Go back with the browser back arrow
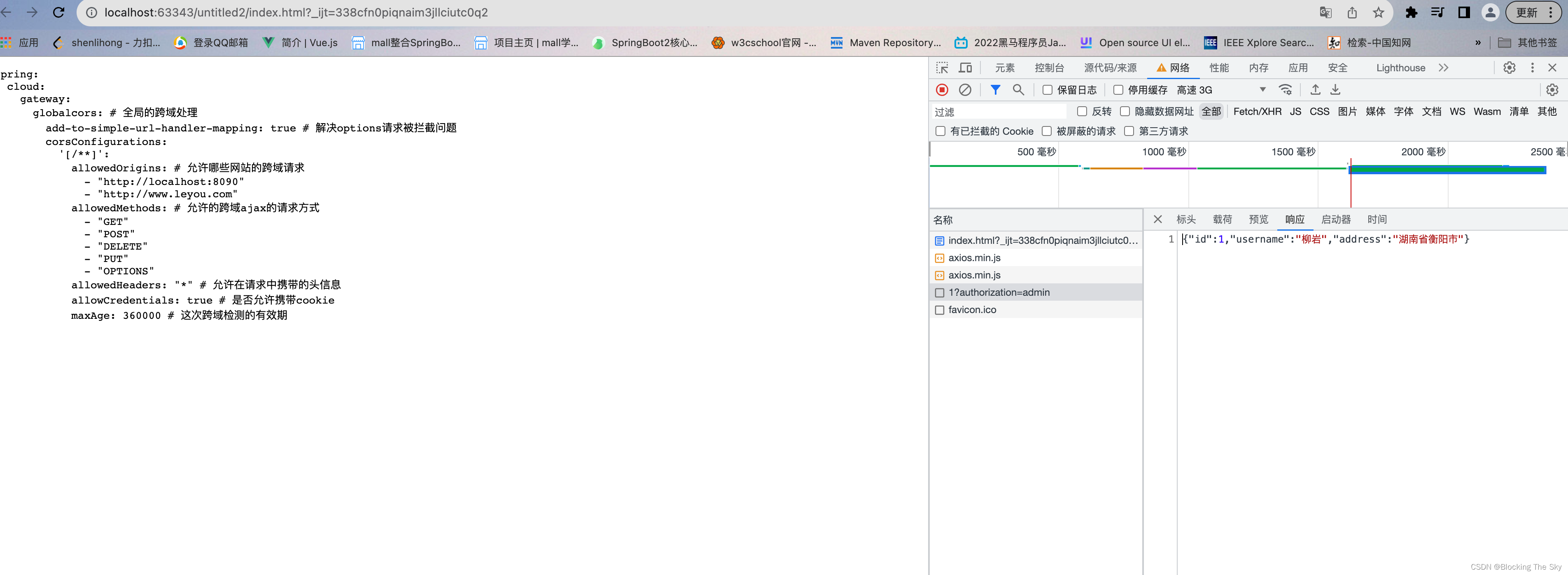The height and width of the screenshot is (575, 1568). tap(6, 12)
